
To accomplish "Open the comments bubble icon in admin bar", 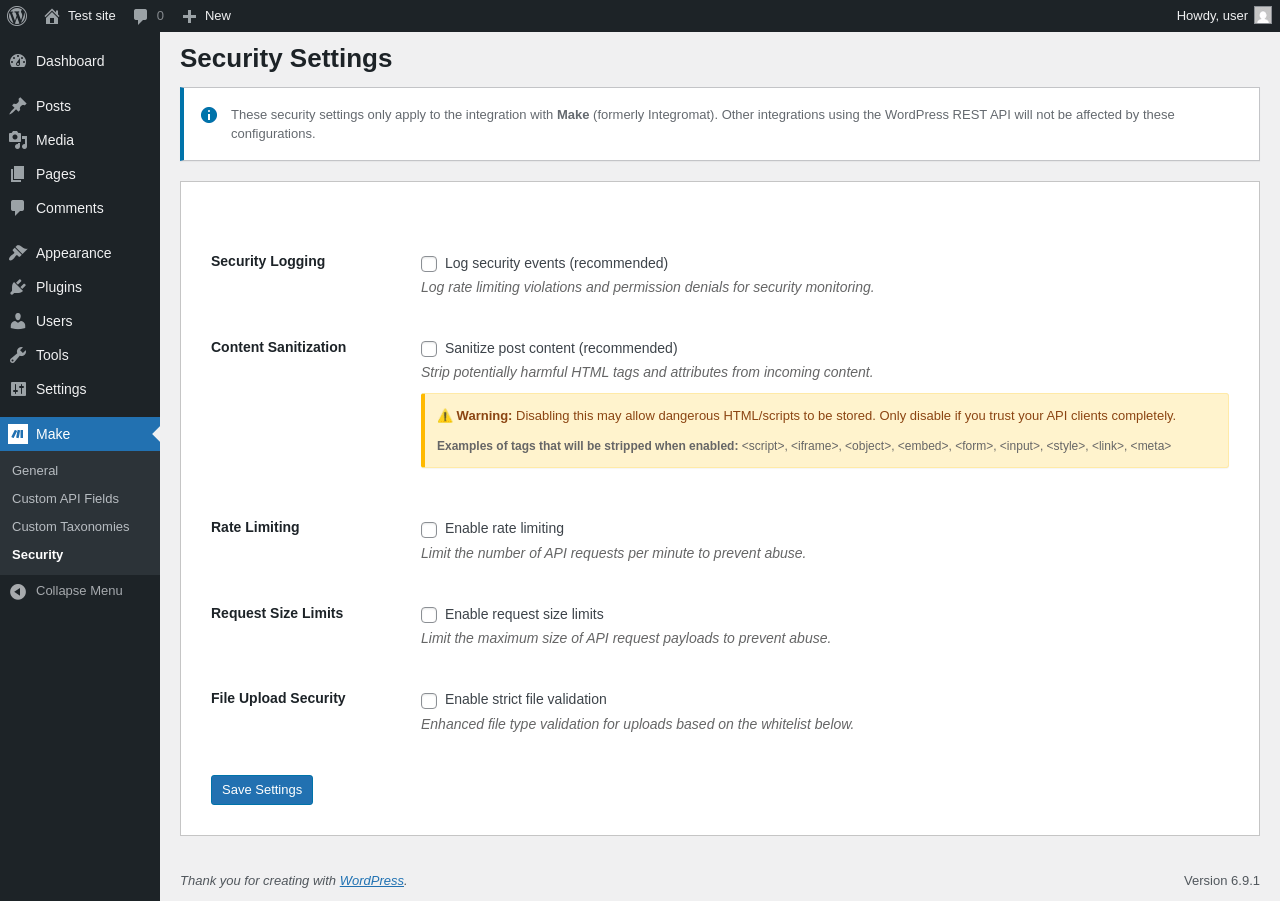I will (141, 16).
